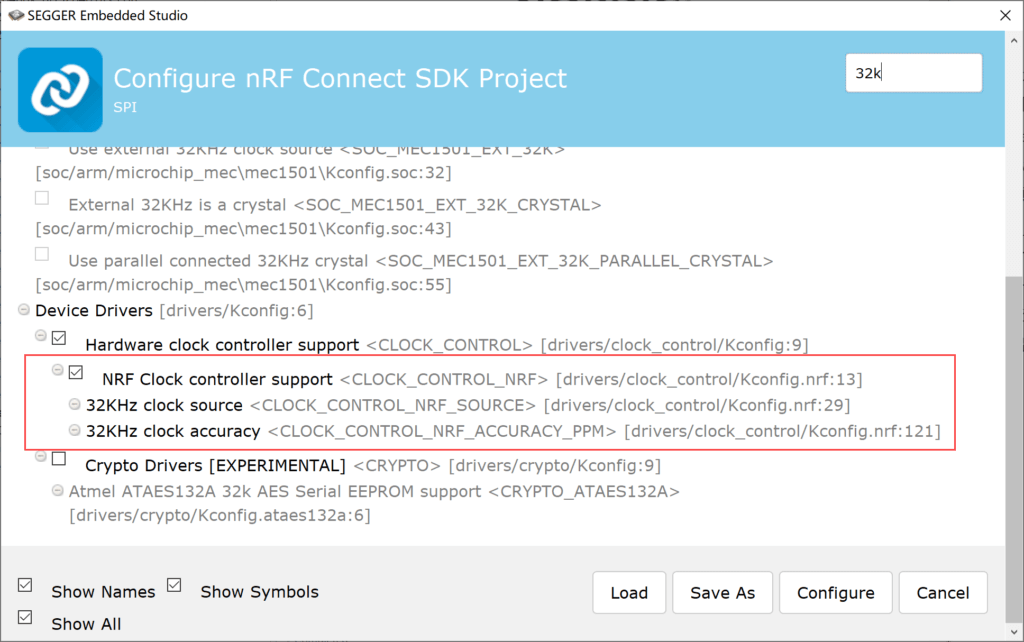Uncheck Hardware clock controller support checkbox

coord(59,338)
